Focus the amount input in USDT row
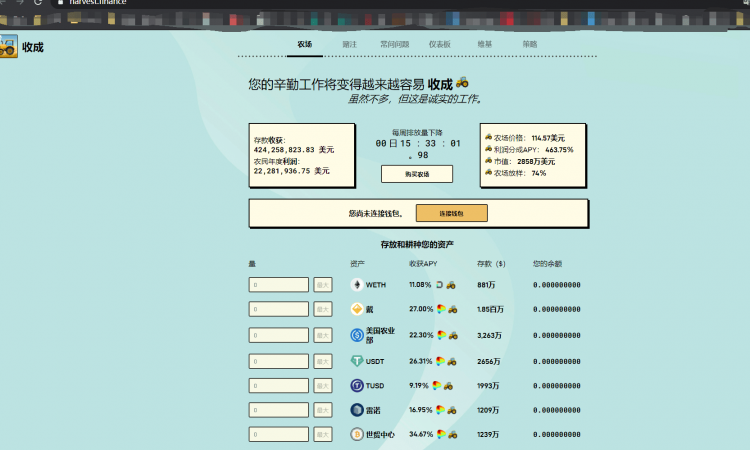750x450 pixels. 279,361
